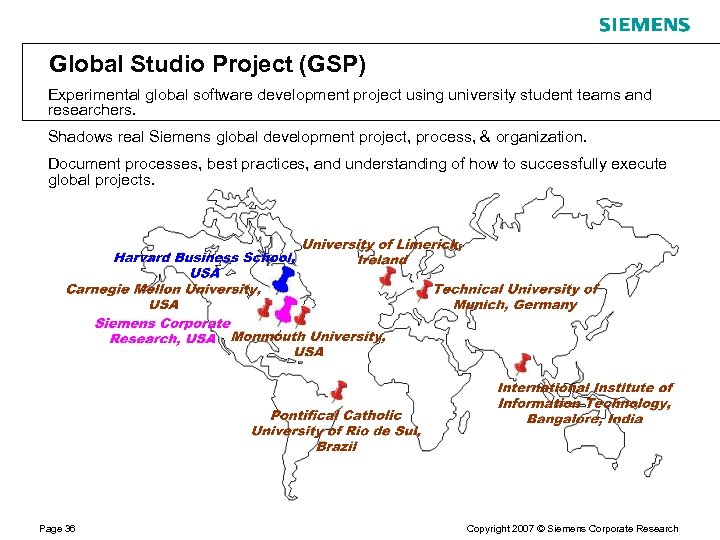The width and height of the screenshot is (720, 540).
Task: Click the 'Harvard Business School, USA' label
Action: tap(205, 265)
